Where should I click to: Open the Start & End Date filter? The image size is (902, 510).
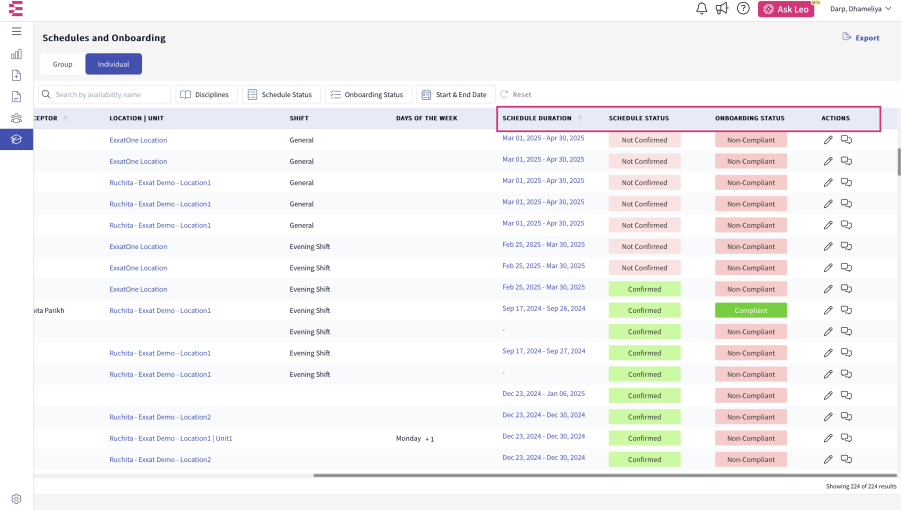click(x=456, y=94)
